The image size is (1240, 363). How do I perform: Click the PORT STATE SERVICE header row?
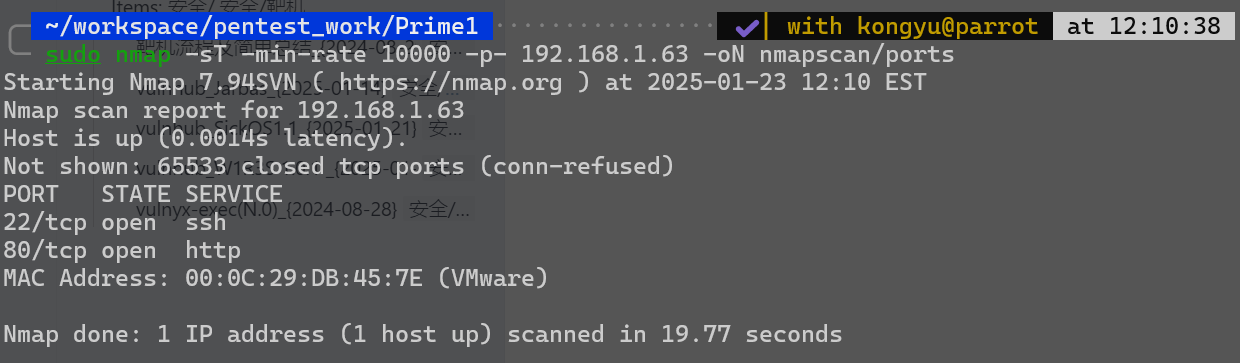(143, 194)
